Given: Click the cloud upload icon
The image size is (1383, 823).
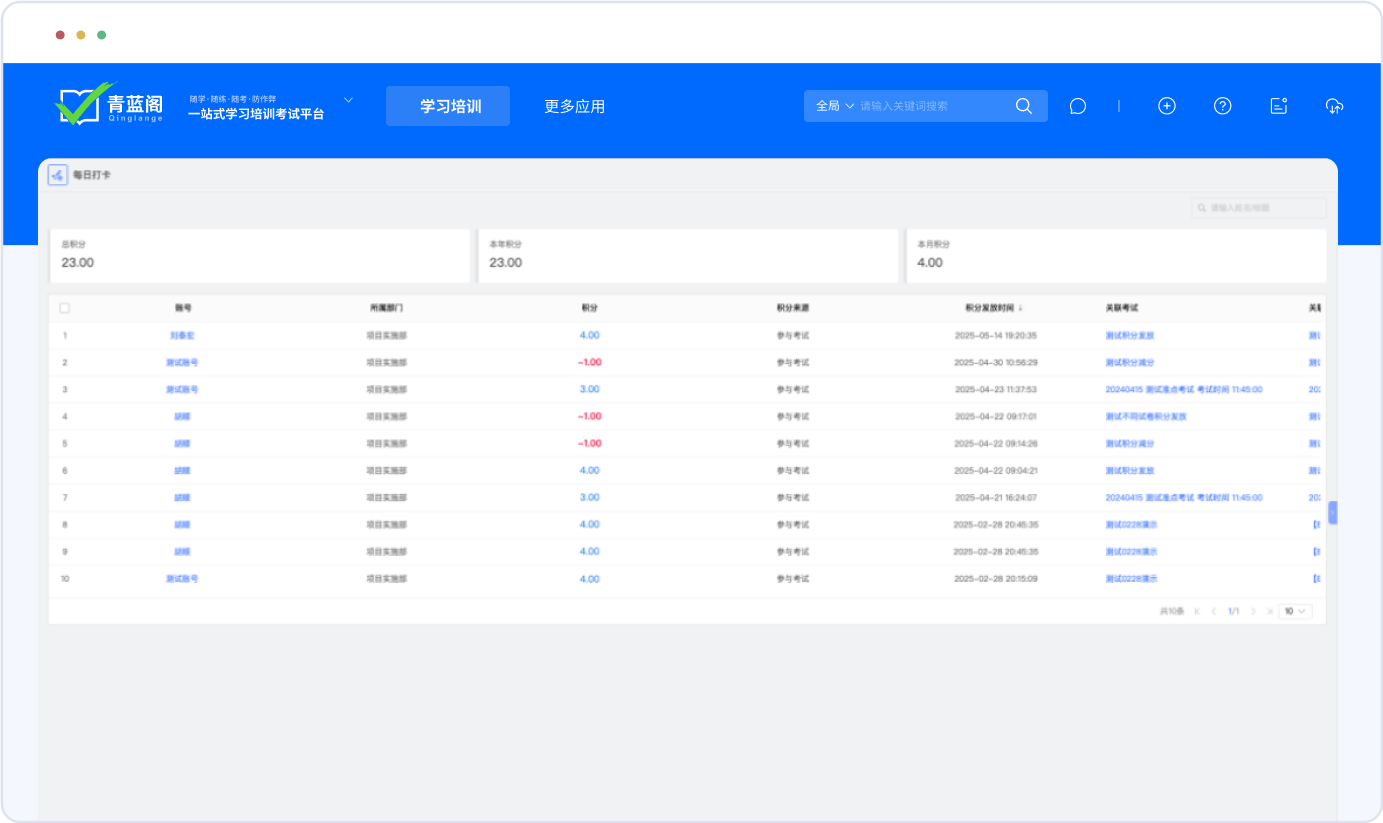Looking at the screenshot, I should pyautogui.click(x=1334, y=106).
